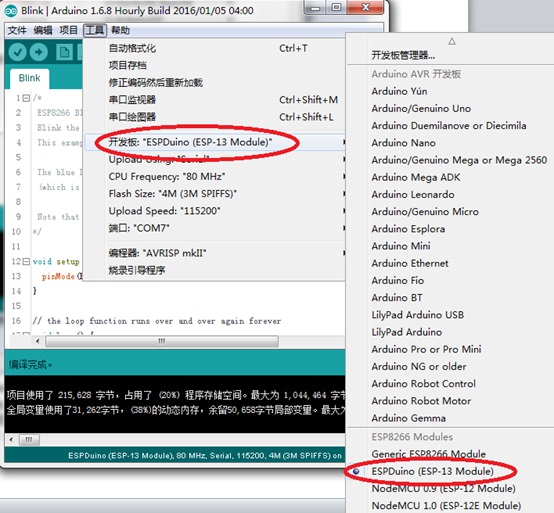
Task: Open 串口监视器 serial monitor entry
Action: coord(214,100)
